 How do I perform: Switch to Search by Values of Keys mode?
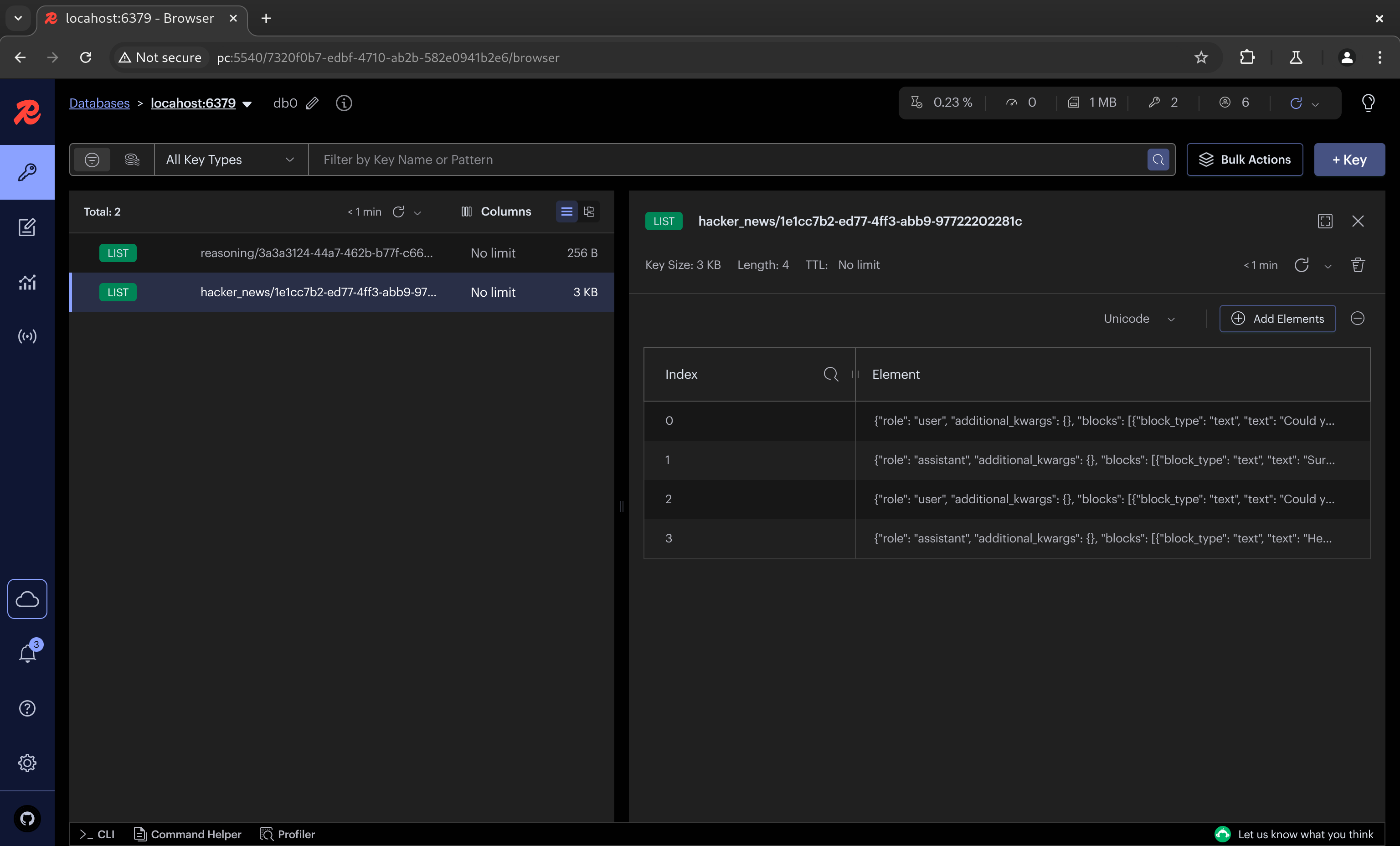click(x=132, y=160)
